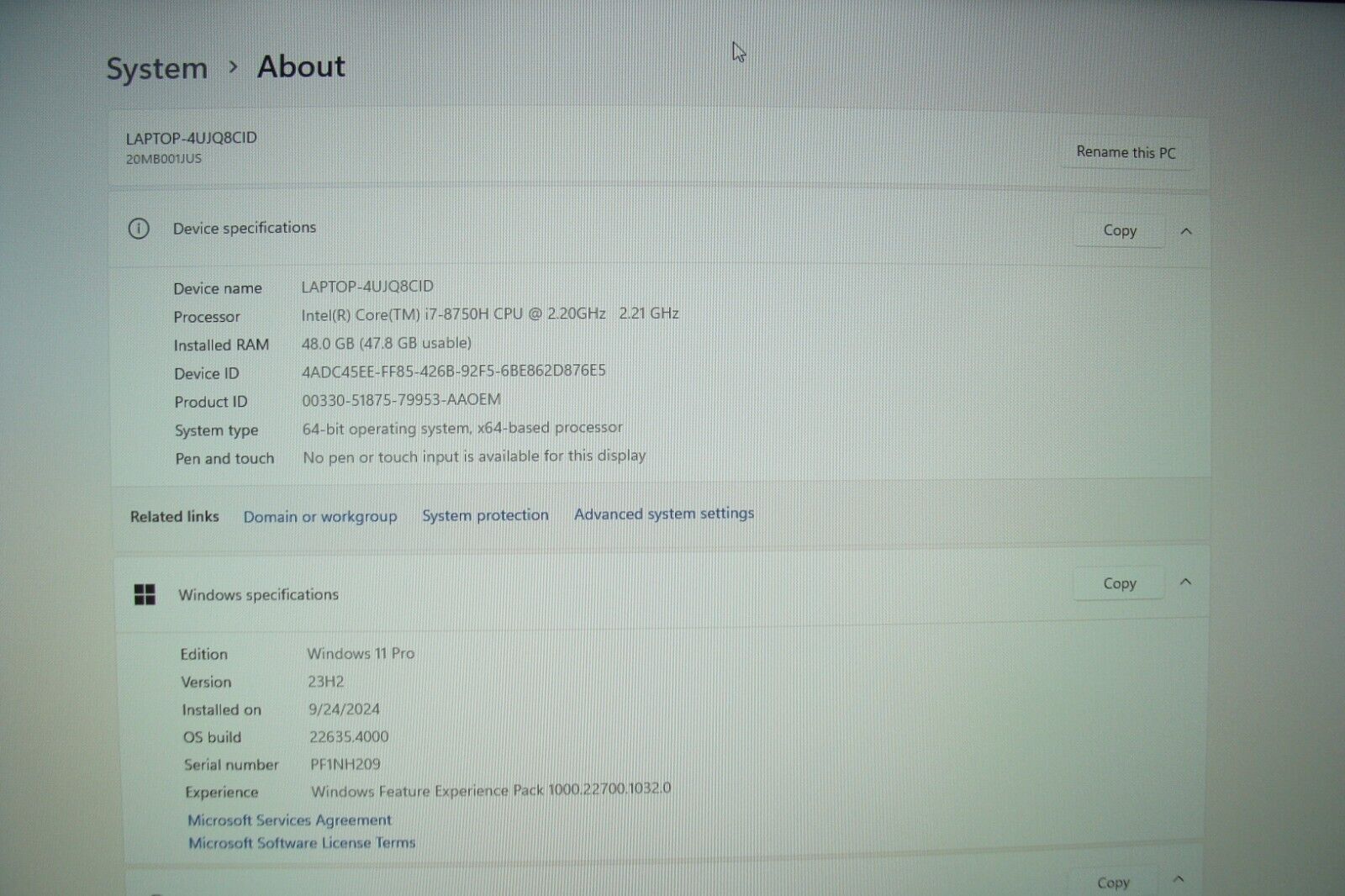
Task: Select the Device name value LAPTOP-4UJQ8CID
Action: [367, 287]
